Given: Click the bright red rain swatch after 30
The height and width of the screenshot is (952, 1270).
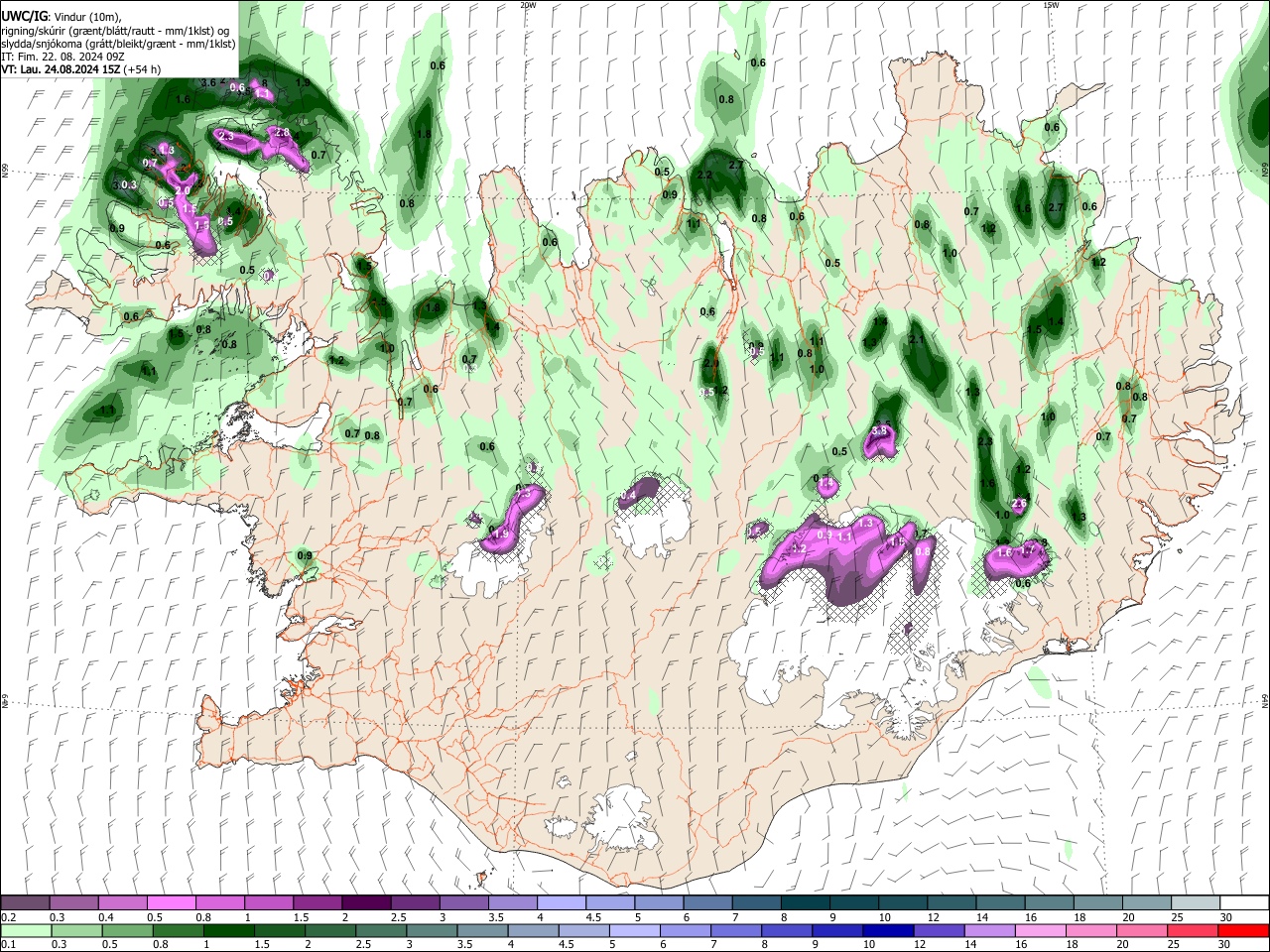Looking at the screenshot, I should pyautogui.click(x=1243, y=931).
